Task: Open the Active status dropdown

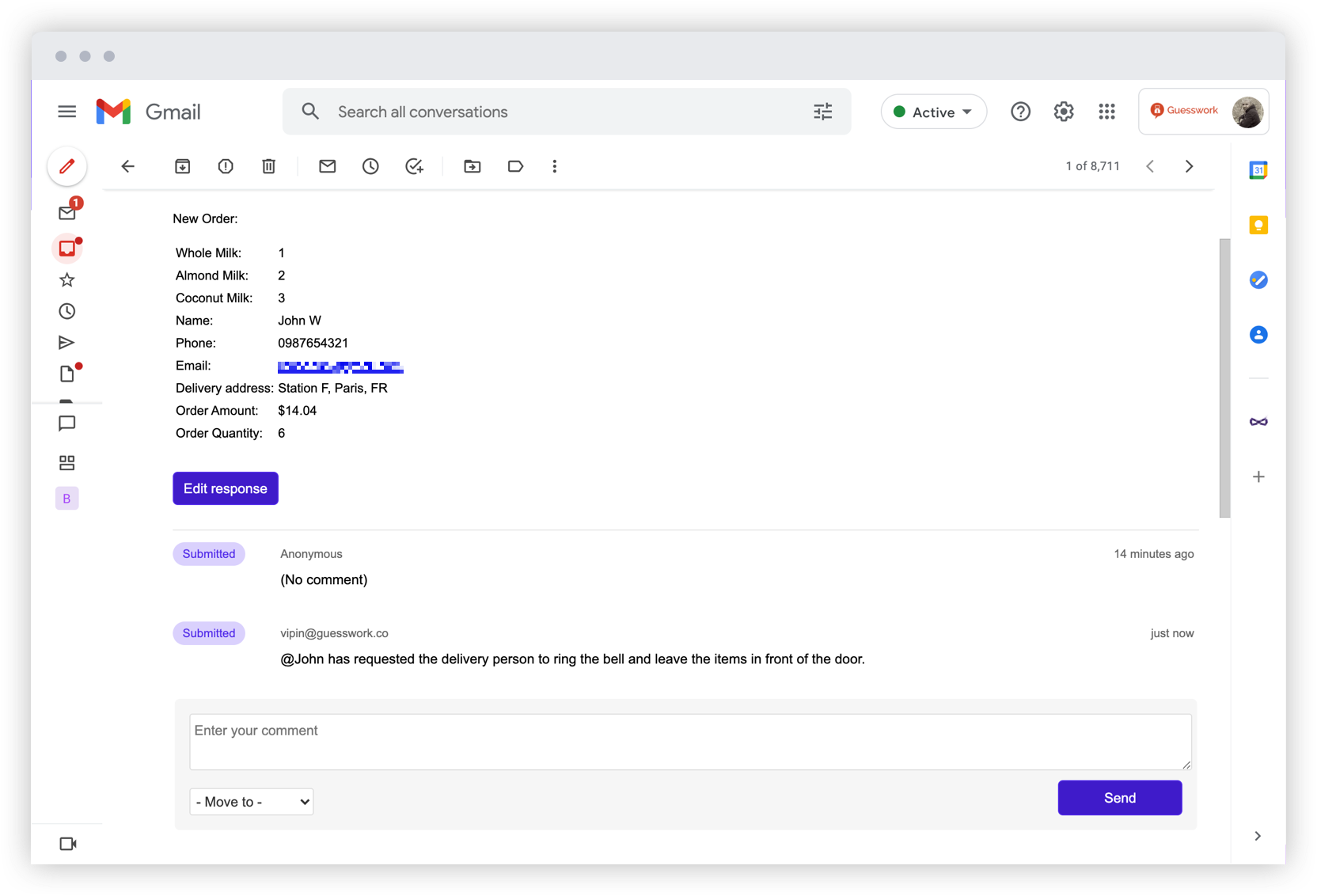Action: click(x=934, y=112)
